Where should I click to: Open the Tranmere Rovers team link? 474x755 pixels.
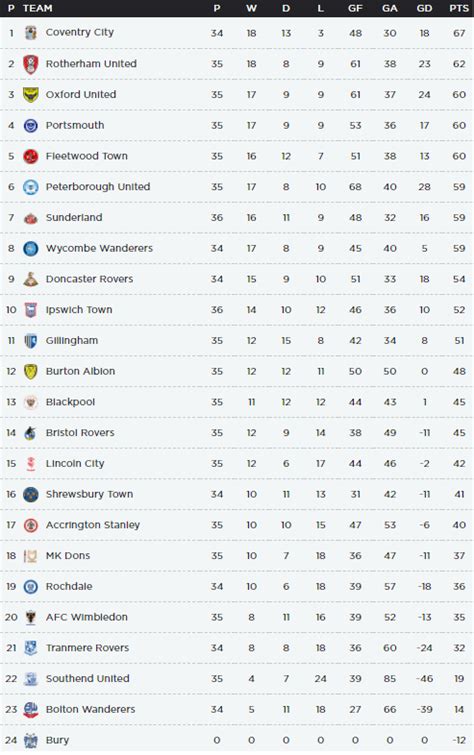pyautogui.click(x=87, y=648)
